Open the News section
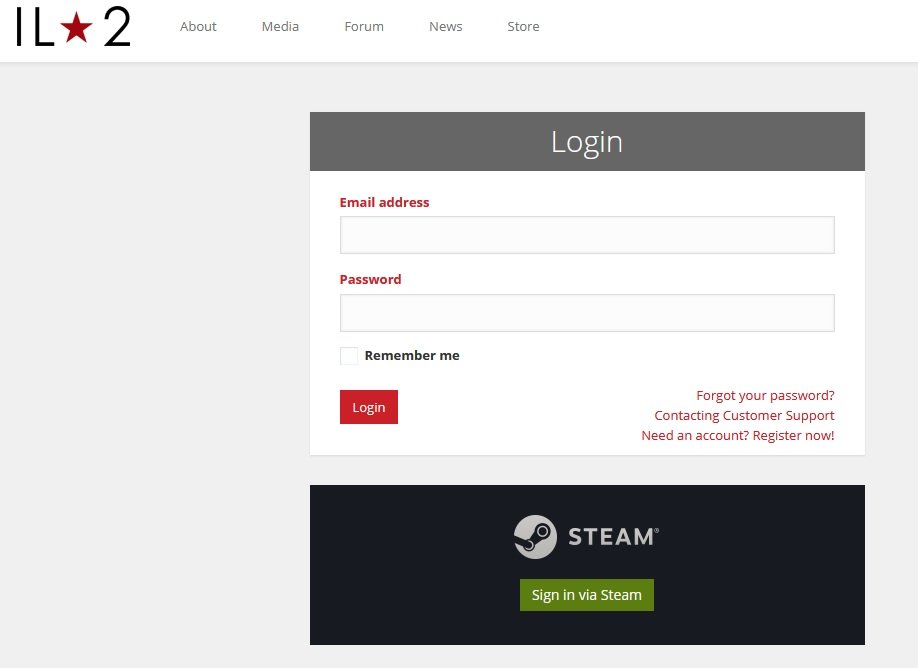The height and width of the screenshot is (668, 918). [x=446, y=26]
